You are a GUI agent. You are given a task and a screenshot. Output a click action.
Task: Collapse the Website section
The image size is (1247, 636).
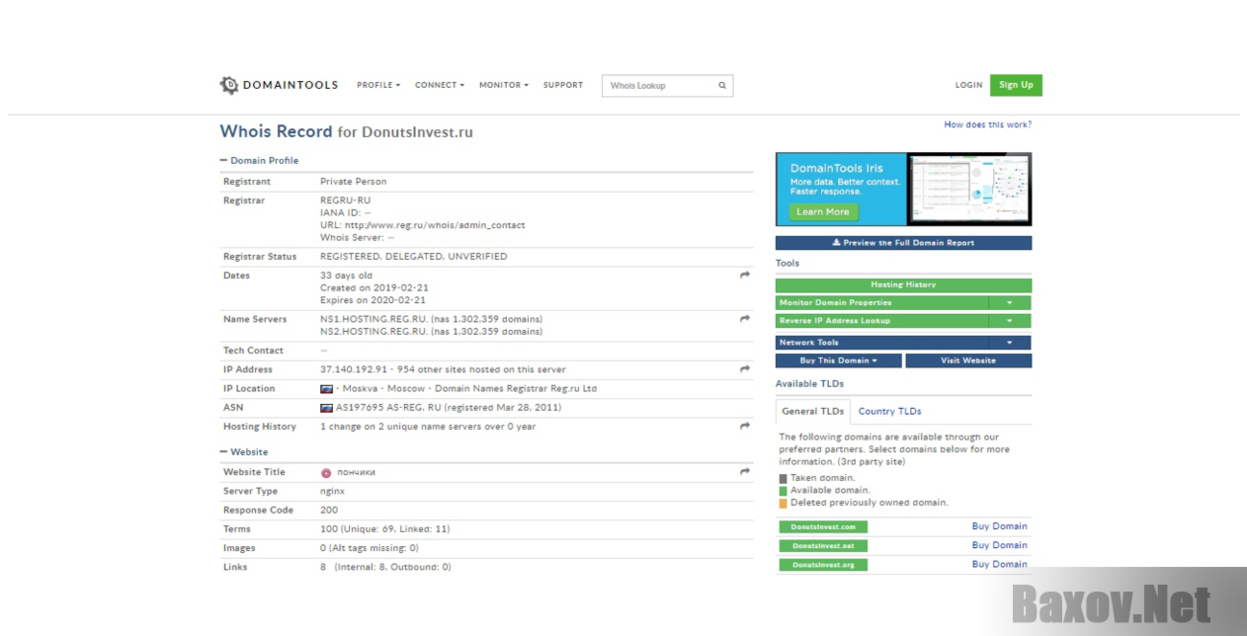point(244,452)
